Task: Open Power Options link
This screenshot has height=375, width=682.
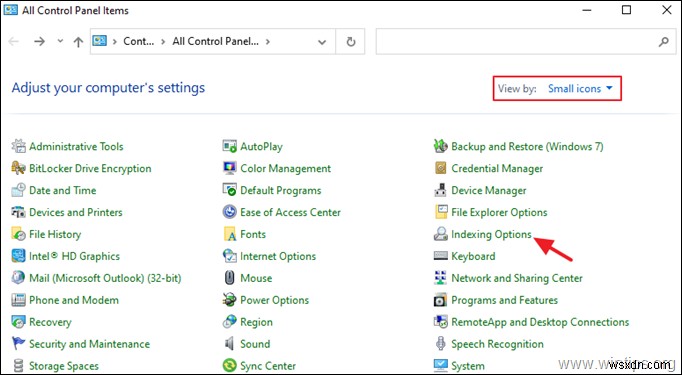Action: (x=274, y=300)
